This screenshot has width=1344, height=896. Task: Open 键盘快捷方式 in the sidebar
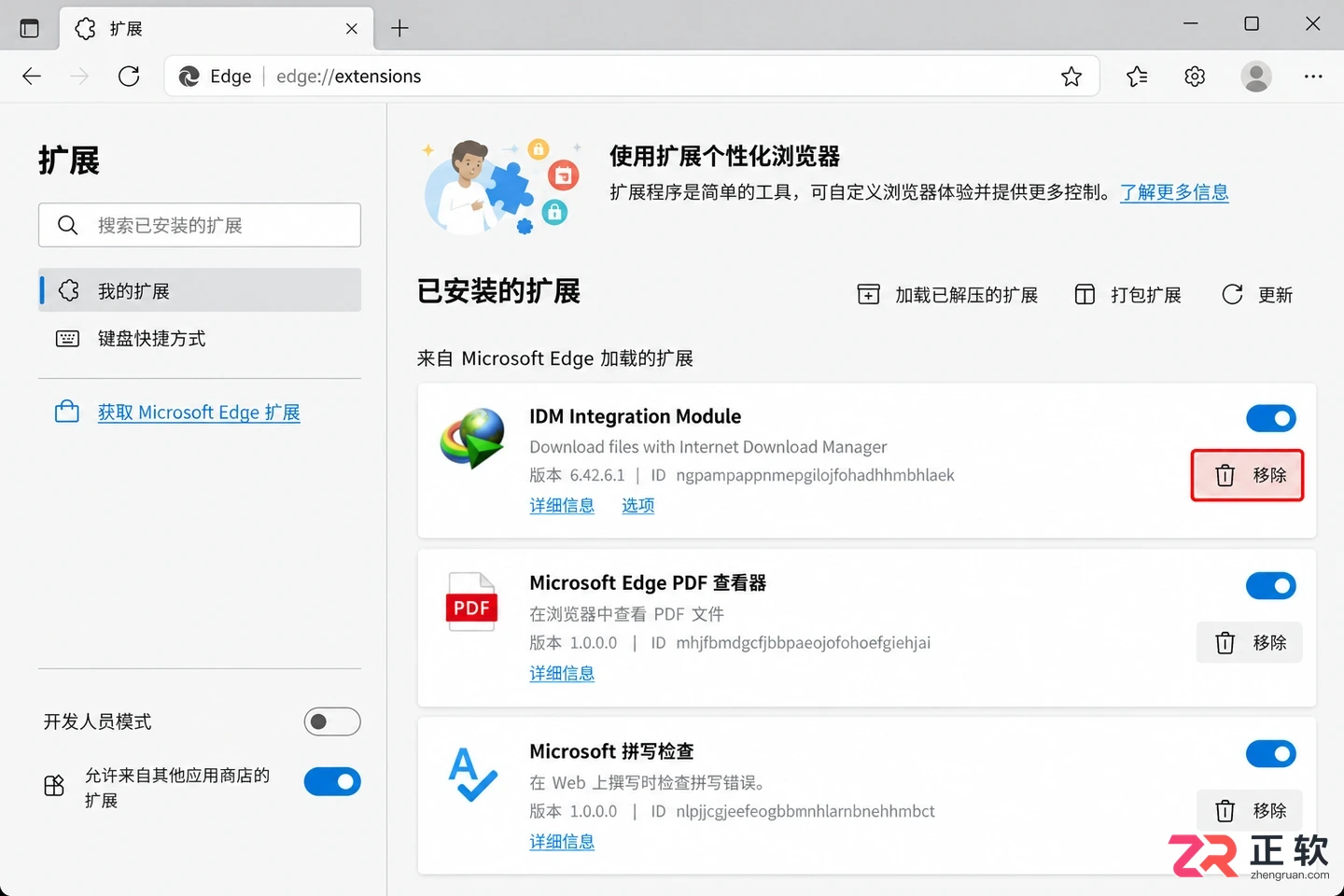coord(200,339)
